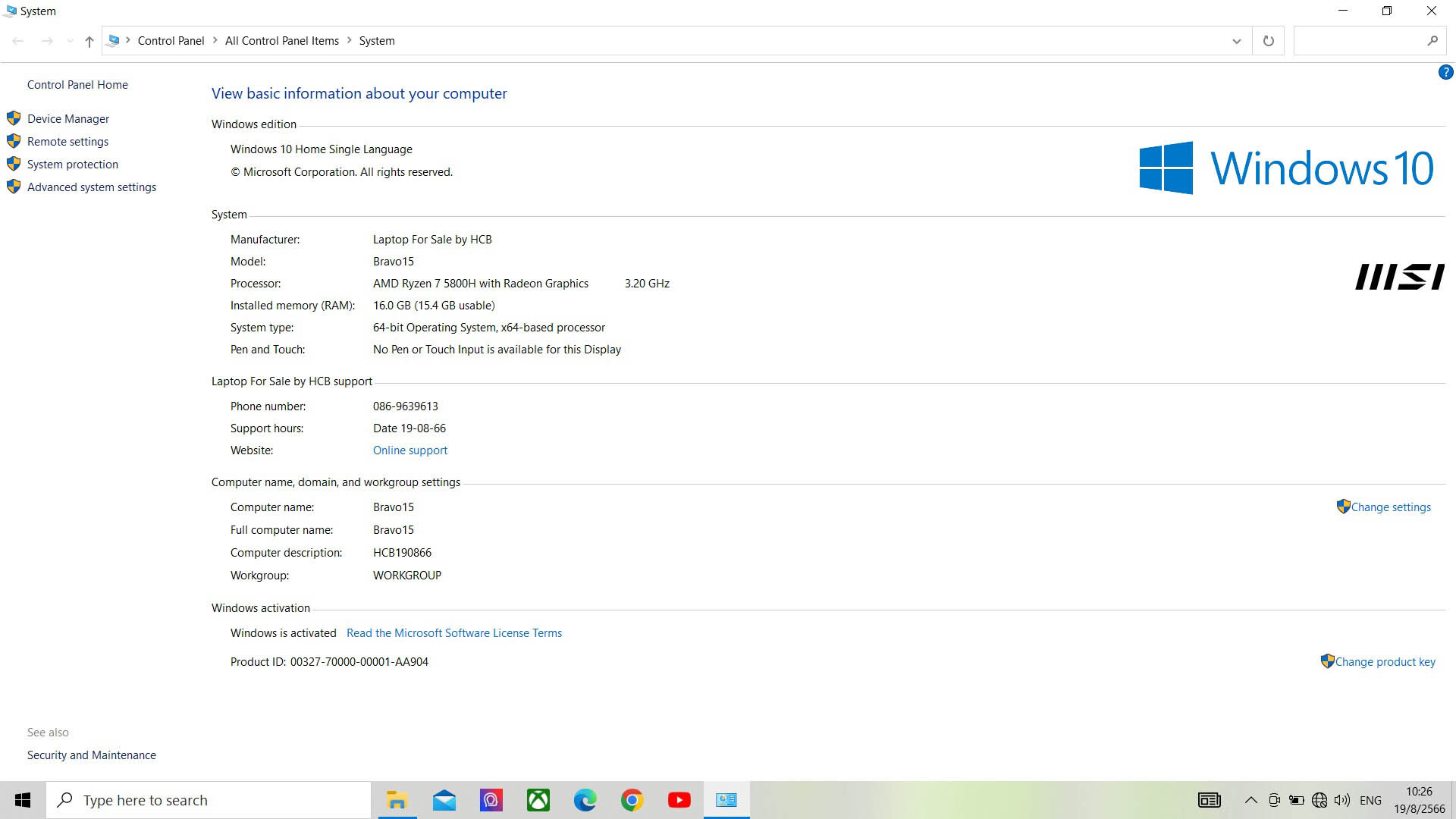Open Advanced system settings
Screen dimensions: 1456x819
click(92, 187)
